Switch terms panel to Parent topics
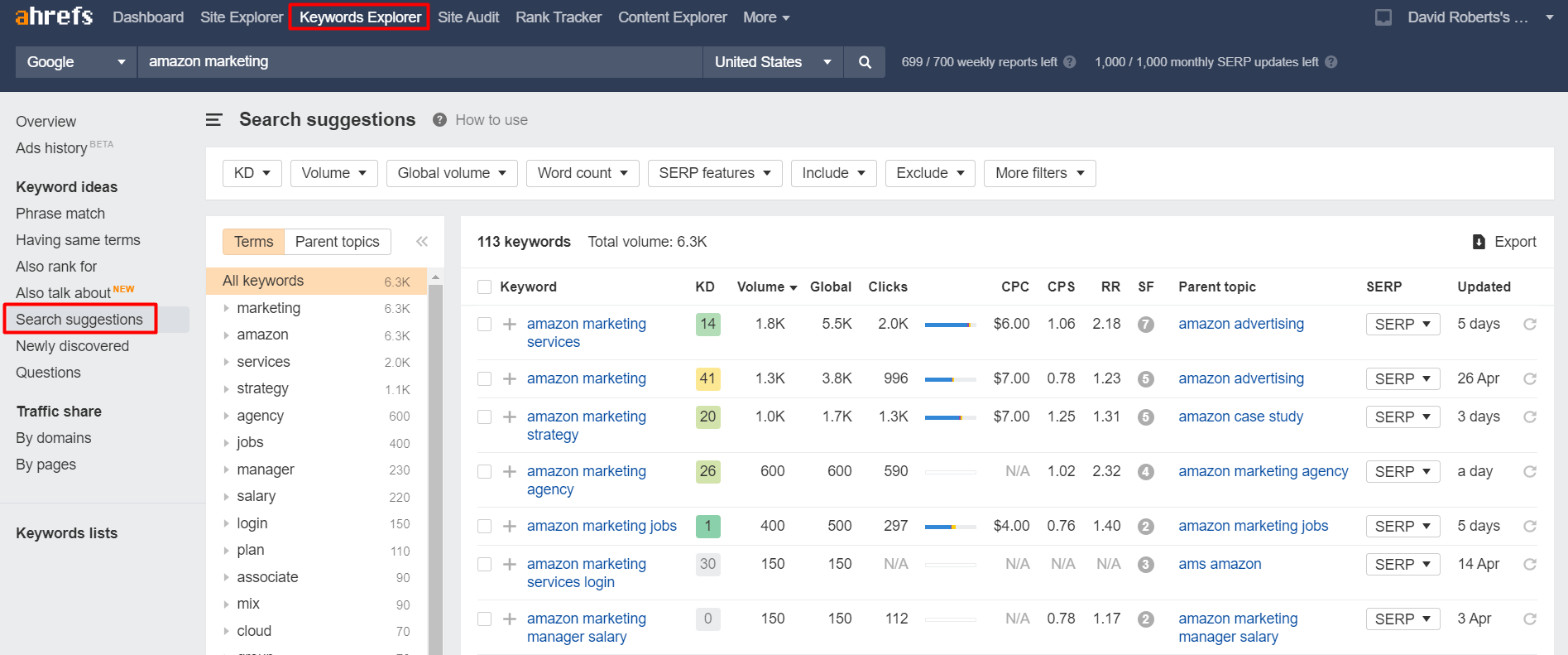This screenshot has height=655, width=1568. 337,242
